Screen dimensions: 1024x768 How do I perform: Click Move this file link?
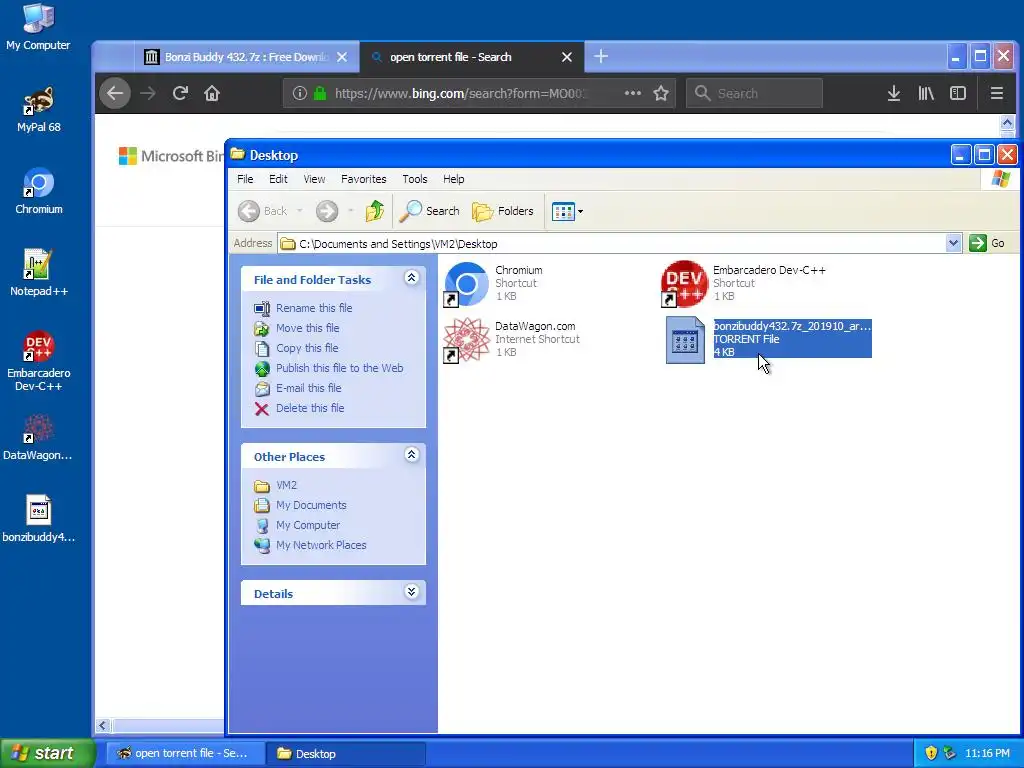click(x=308, y=328)
